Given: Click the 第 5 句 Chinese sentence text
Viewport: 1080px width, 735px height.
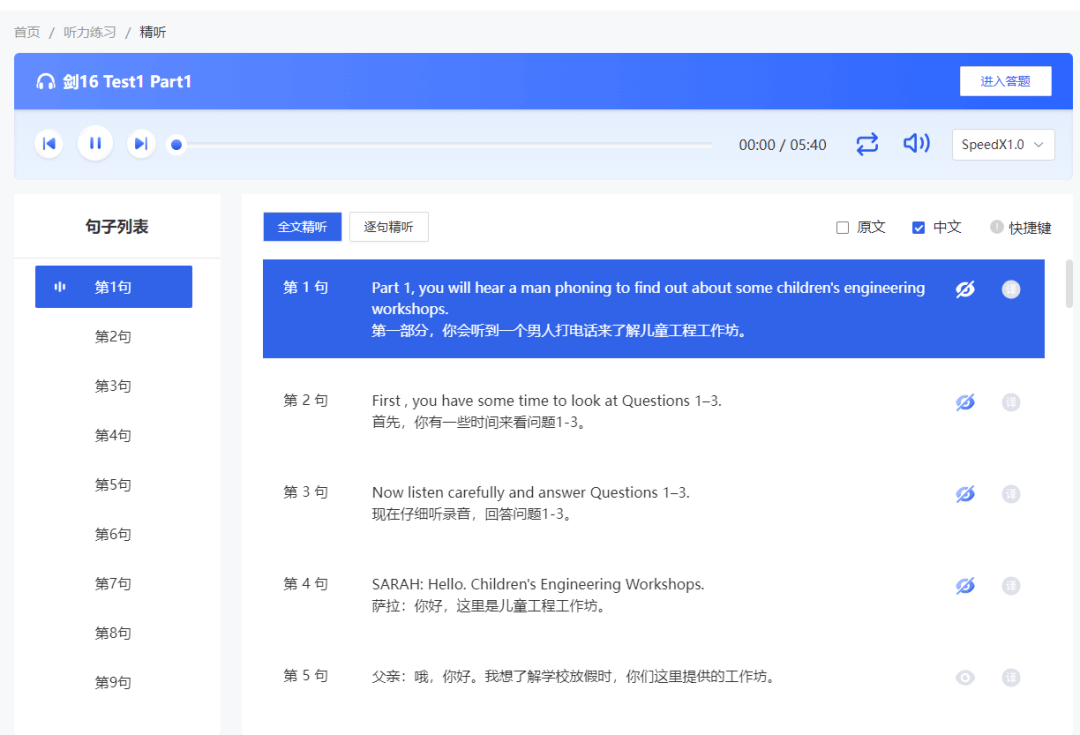Looking at the screenshot, I should 575,676.
